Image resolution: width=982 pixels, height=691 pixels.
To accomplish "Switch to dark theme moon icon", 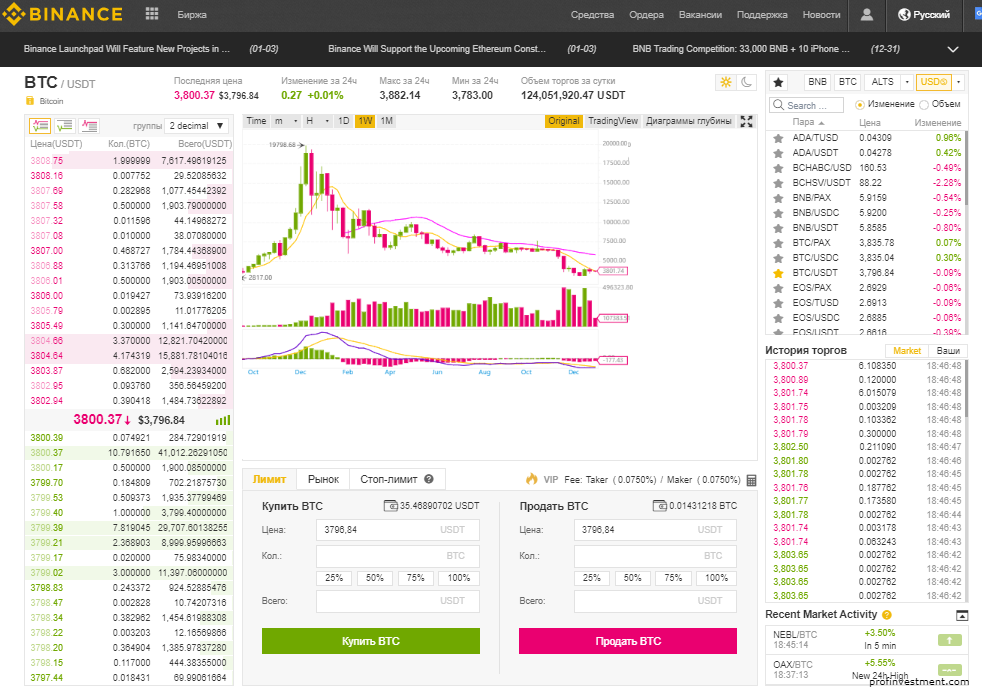I will [747, 82].
